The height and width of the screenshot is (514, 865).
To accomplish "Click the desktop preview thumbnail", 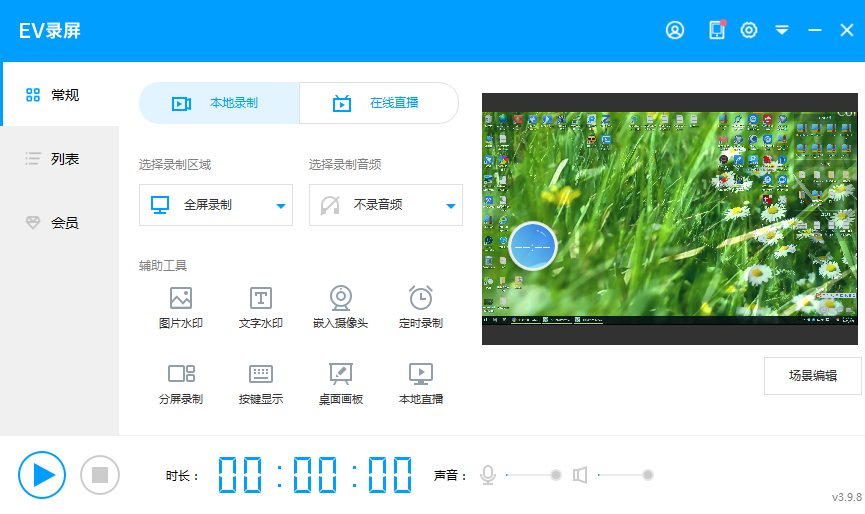I will pos(670,219).
